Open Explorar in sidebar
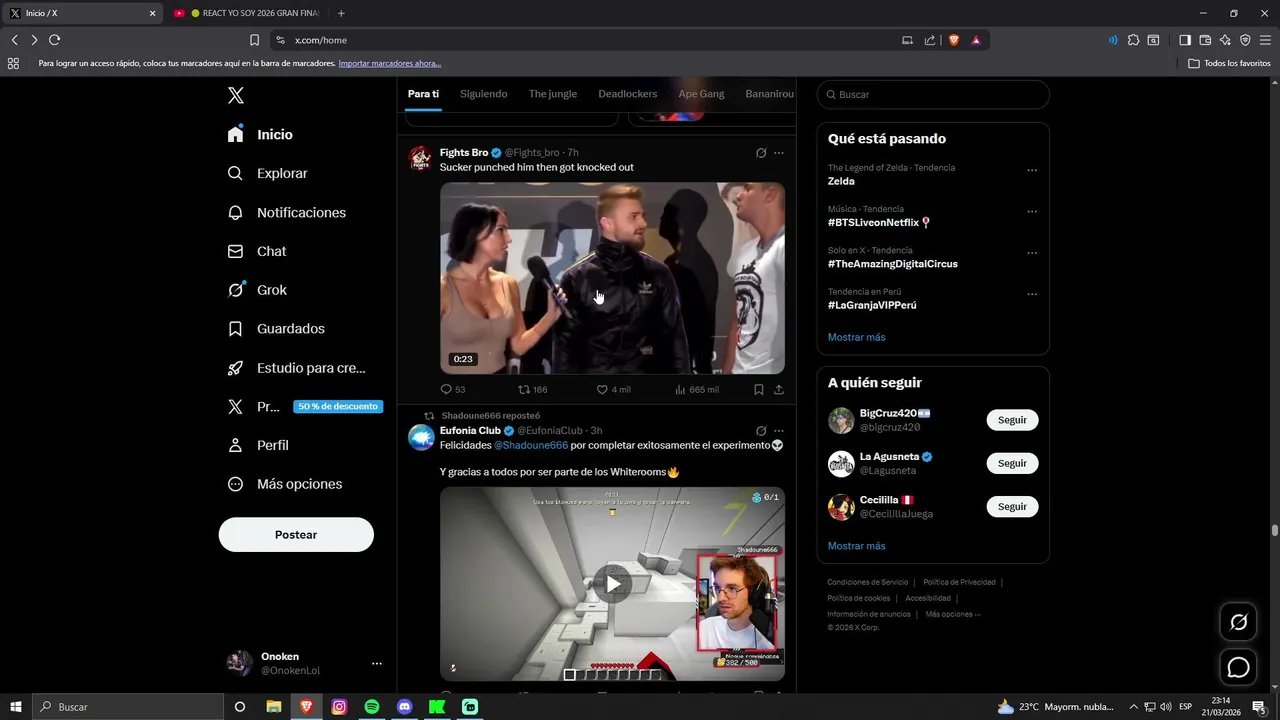 [267, 173]
